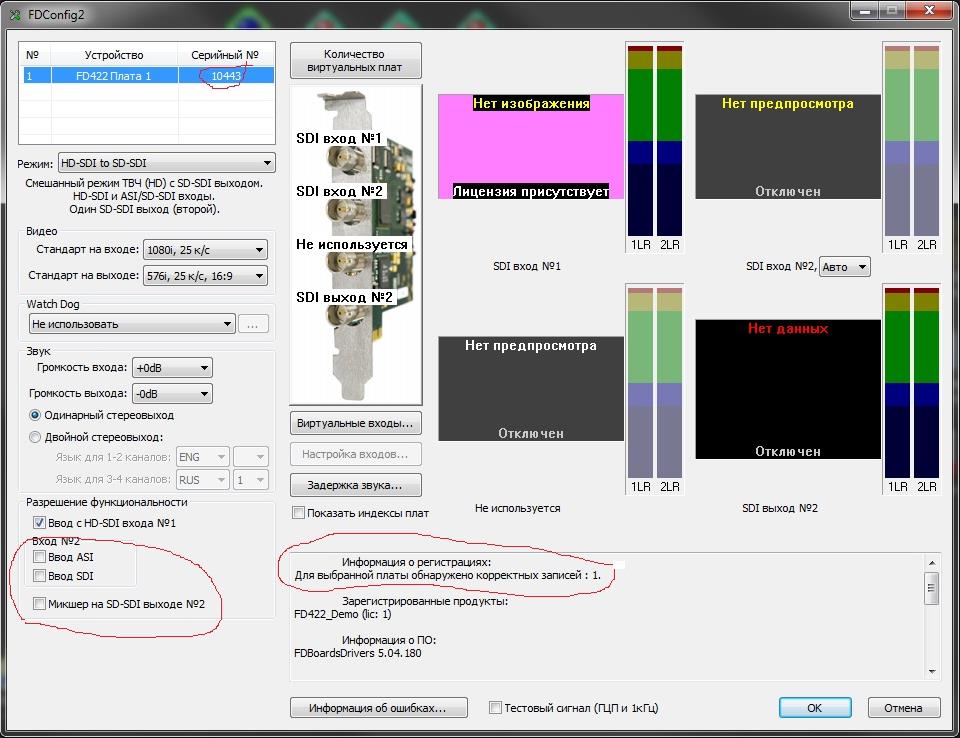Close the FDConfig2 window
The width and height of the screenshot is (960, 738).
929,10
